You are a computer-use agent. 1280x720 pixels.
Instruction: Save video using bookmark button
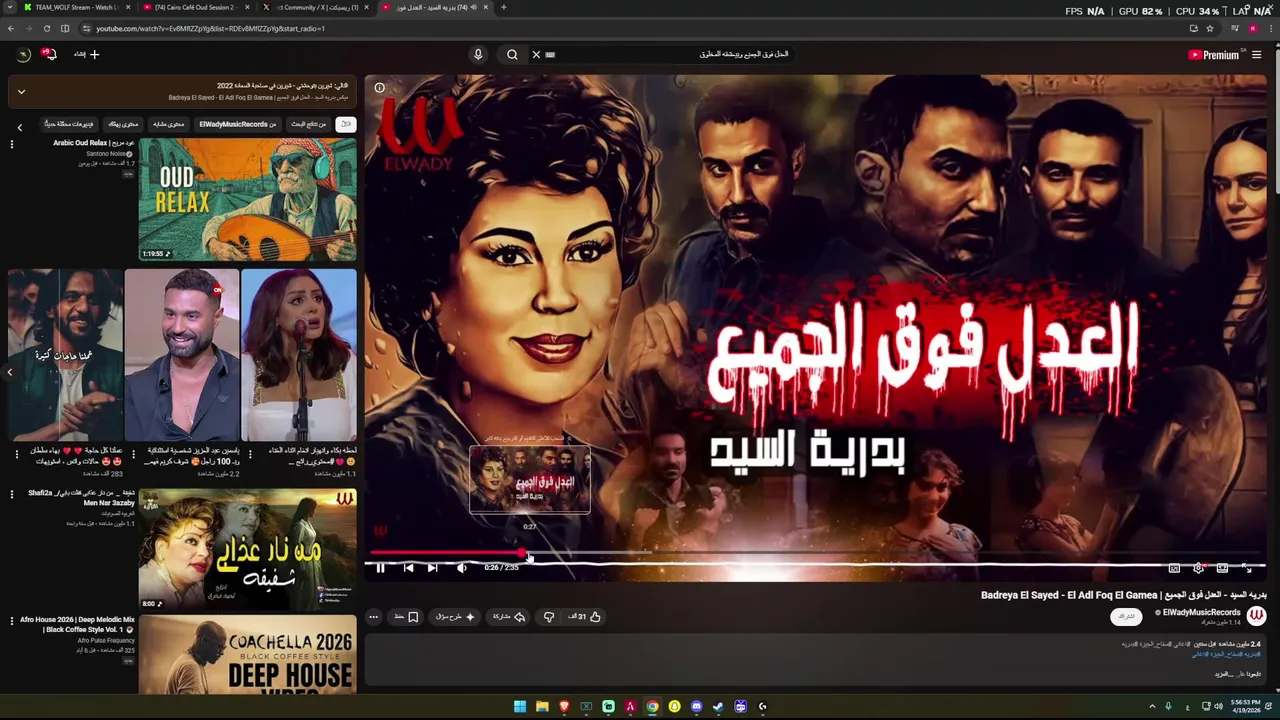406,617
